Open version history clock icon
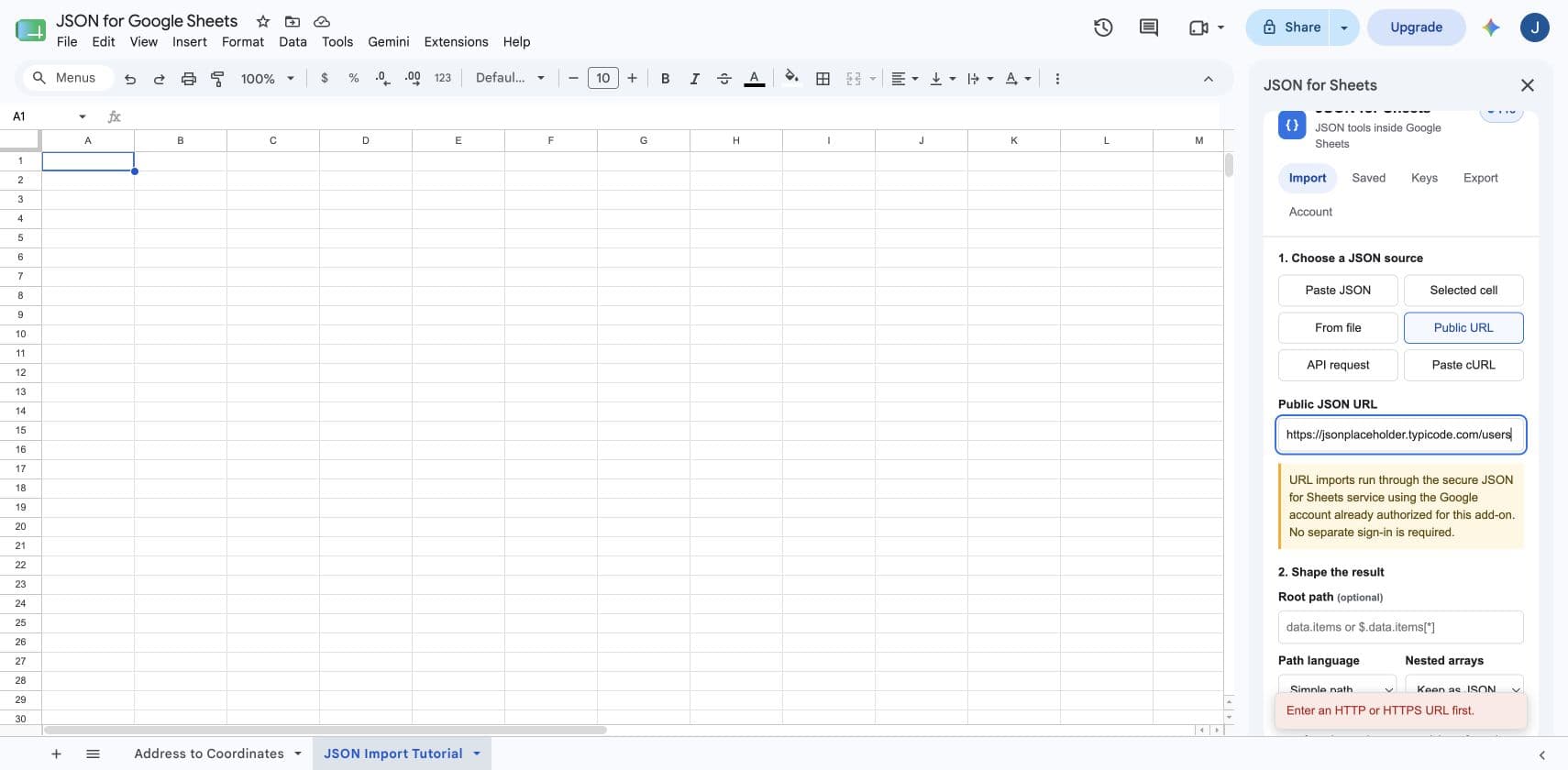This screenshot has width=1568, height=770. [x=1103, y=27]
